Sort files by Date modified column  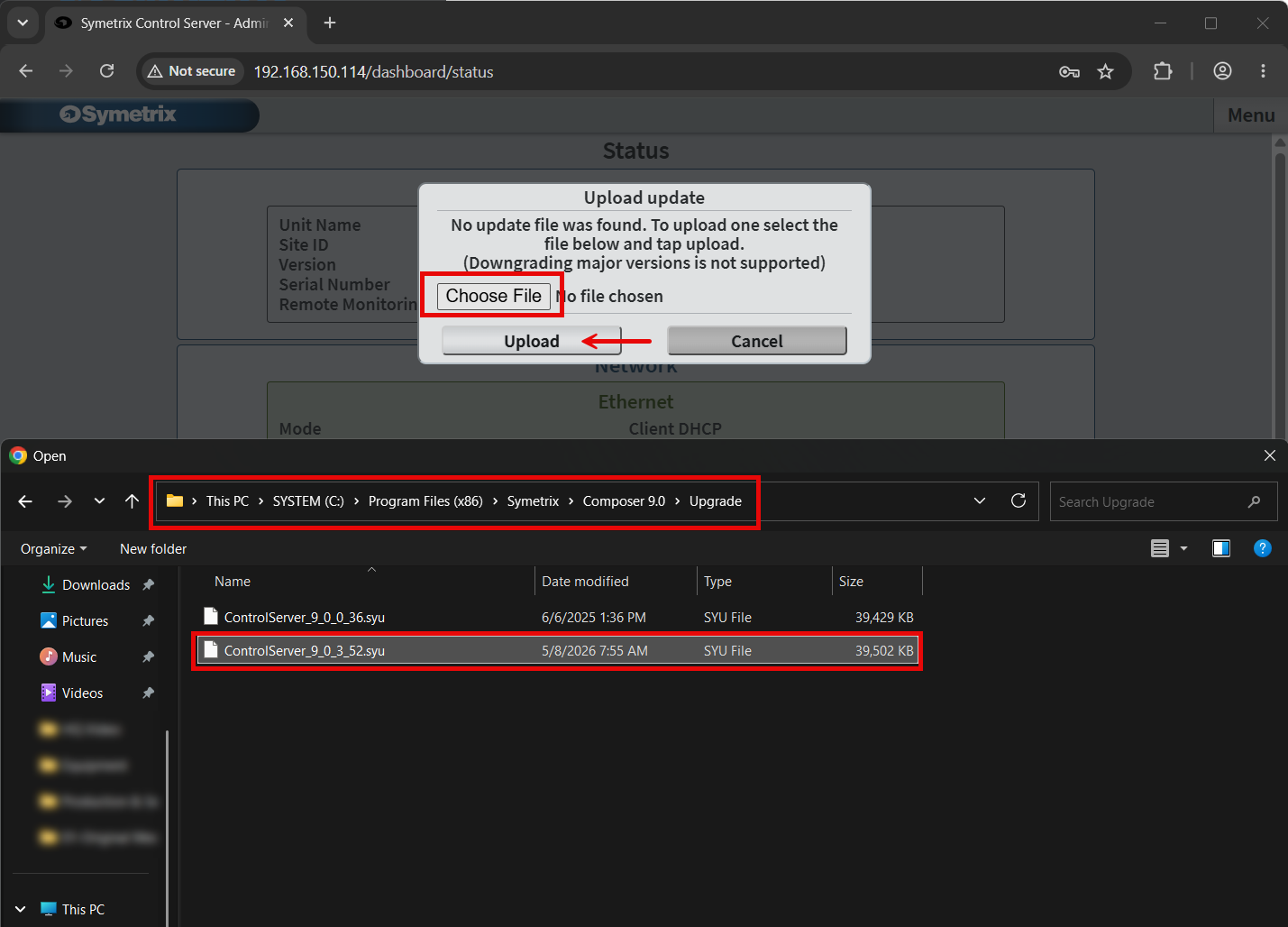(x=585, y=582)
